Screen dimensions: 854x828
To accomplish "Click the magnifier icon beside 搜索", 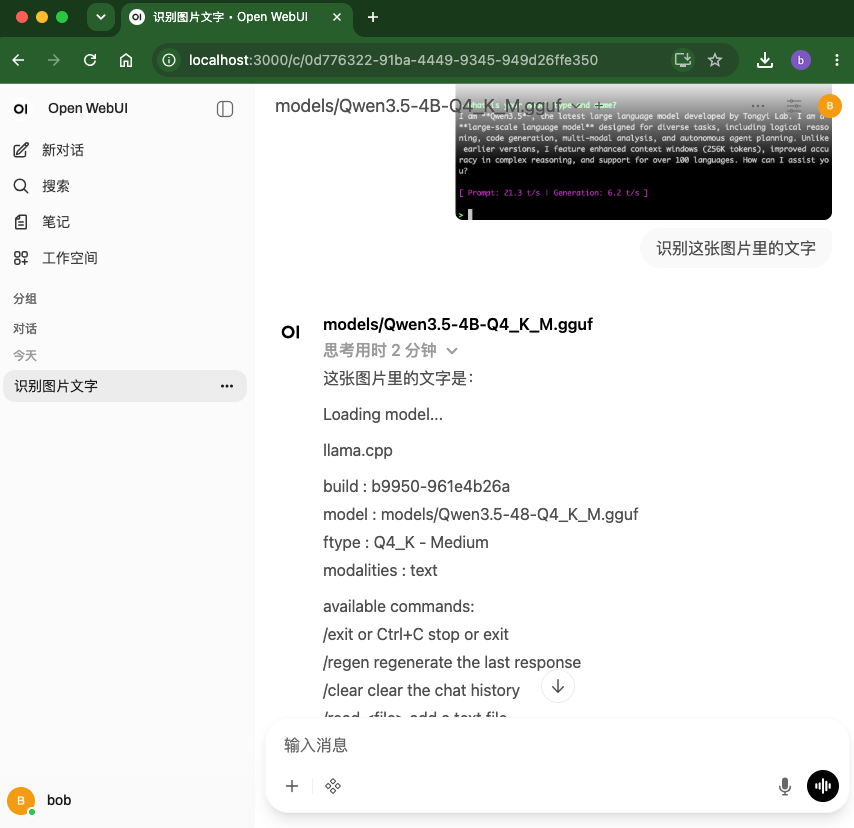I will click(21, 186).
